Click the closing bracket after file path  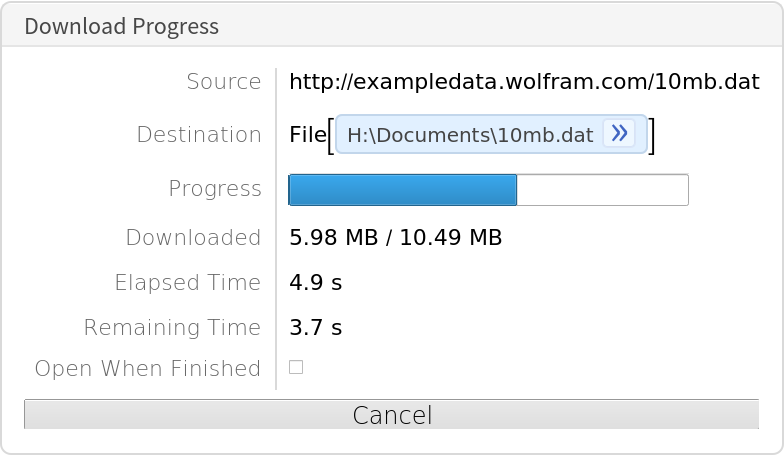[652, 135]
